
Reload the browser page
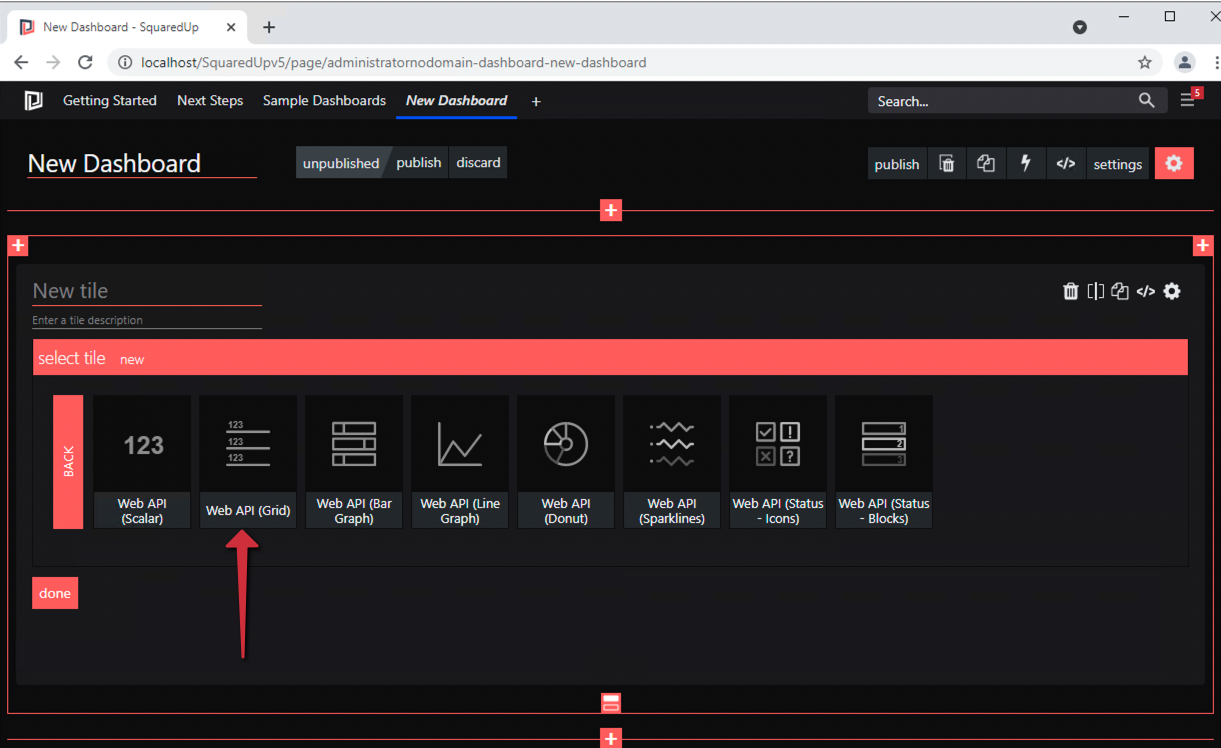[85, 62]
